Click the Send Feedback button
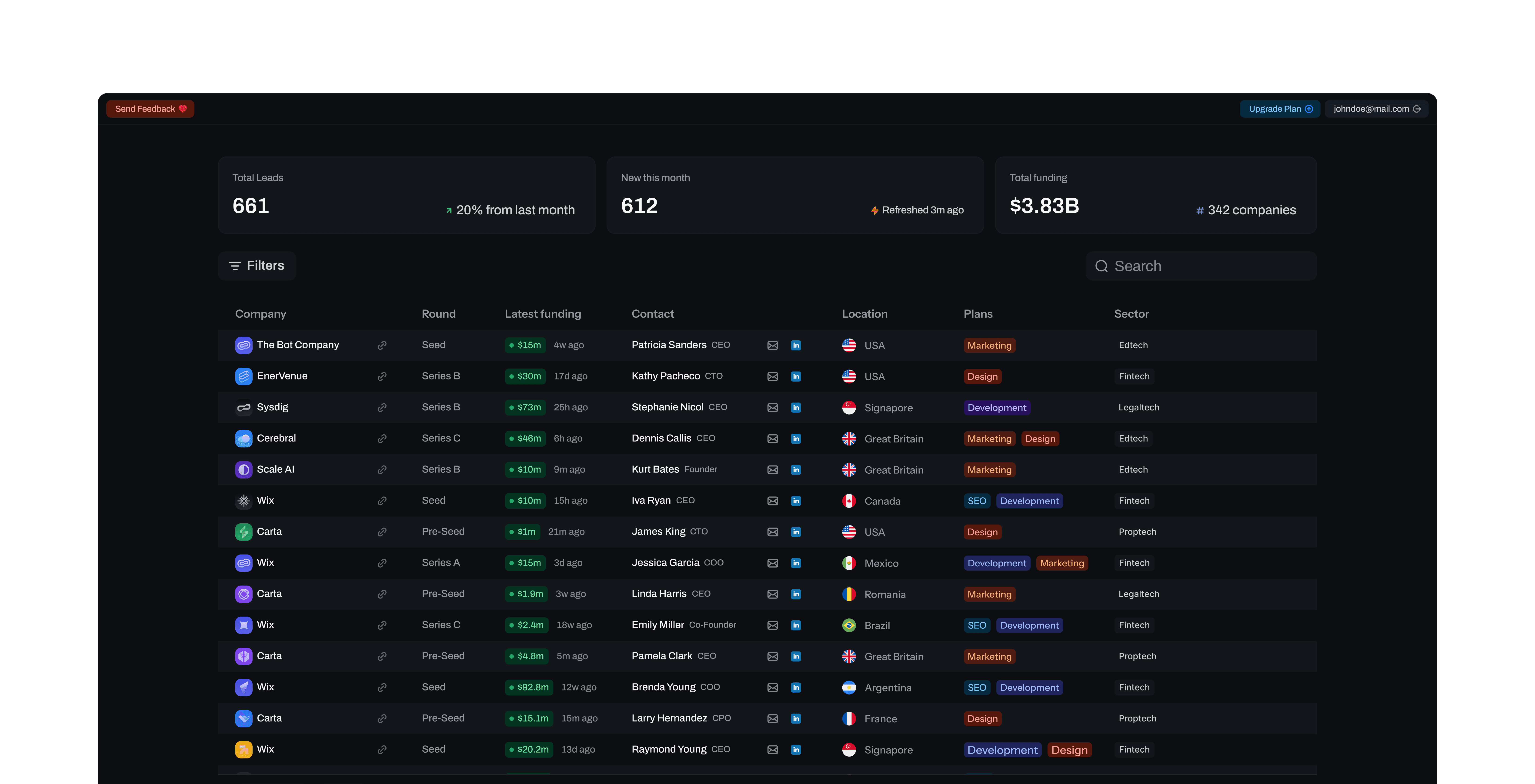Screen dimensions: 1535x784 (x=150, y=109)
